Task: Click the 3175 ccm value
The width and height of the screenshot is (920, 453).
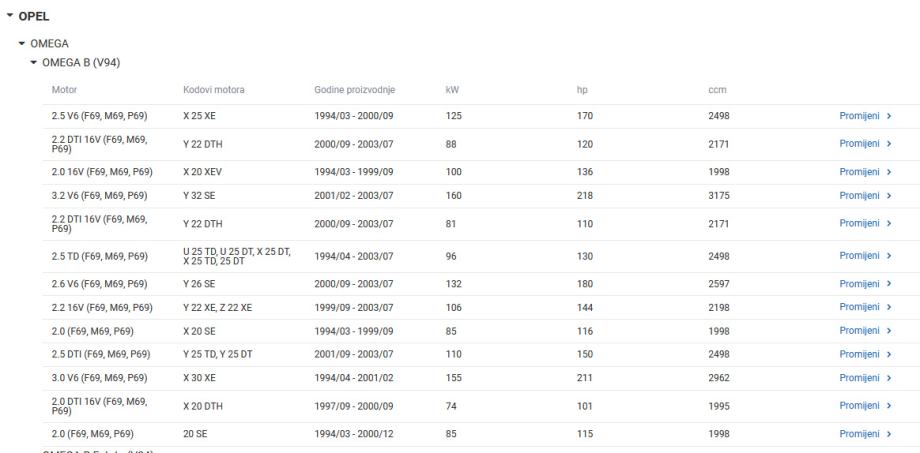Action: click(x=719, y=195)
